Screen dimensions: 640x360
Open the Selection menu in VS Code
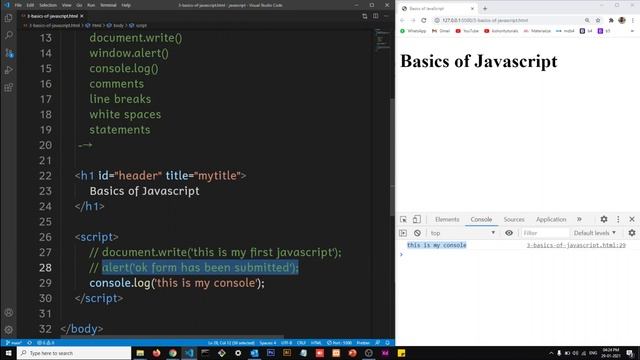click(48, 5)
